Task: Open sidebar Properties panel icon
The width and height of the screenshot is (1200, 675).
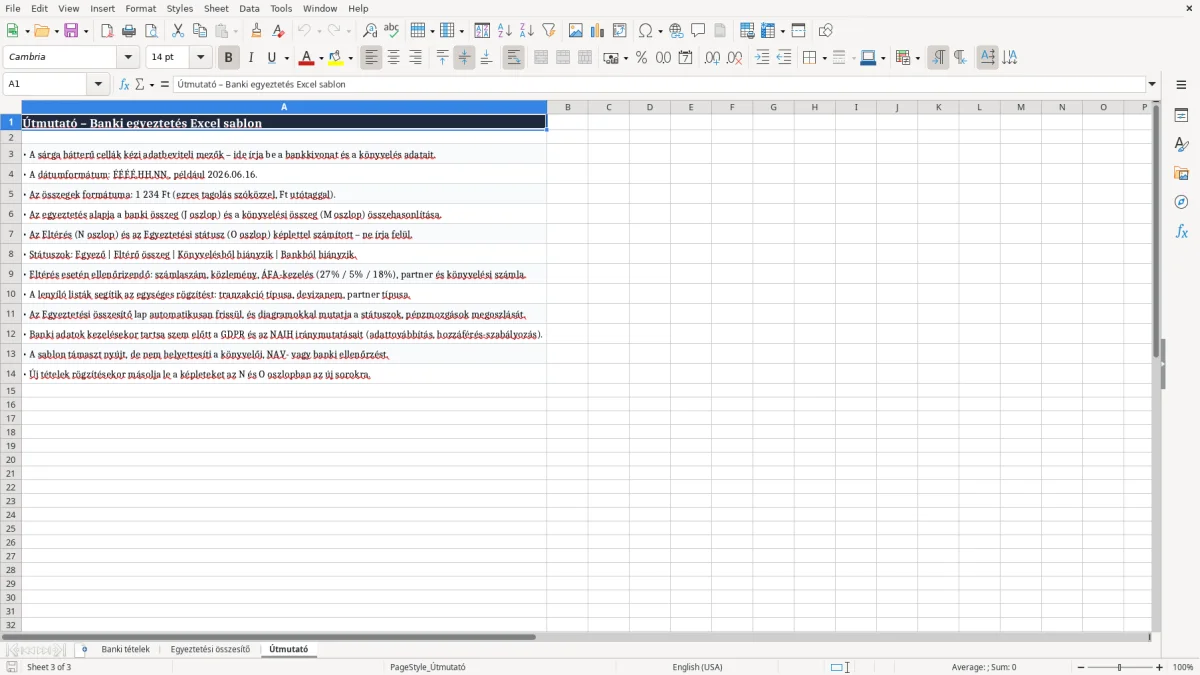Action: (1181, 116)
